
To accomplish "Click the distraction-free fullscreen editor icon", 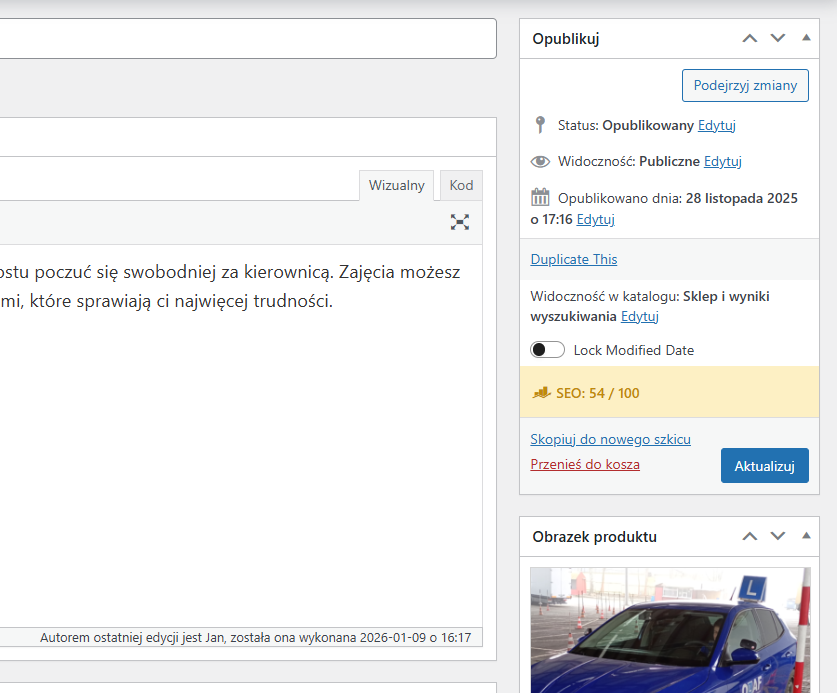I will coord(460,222).
